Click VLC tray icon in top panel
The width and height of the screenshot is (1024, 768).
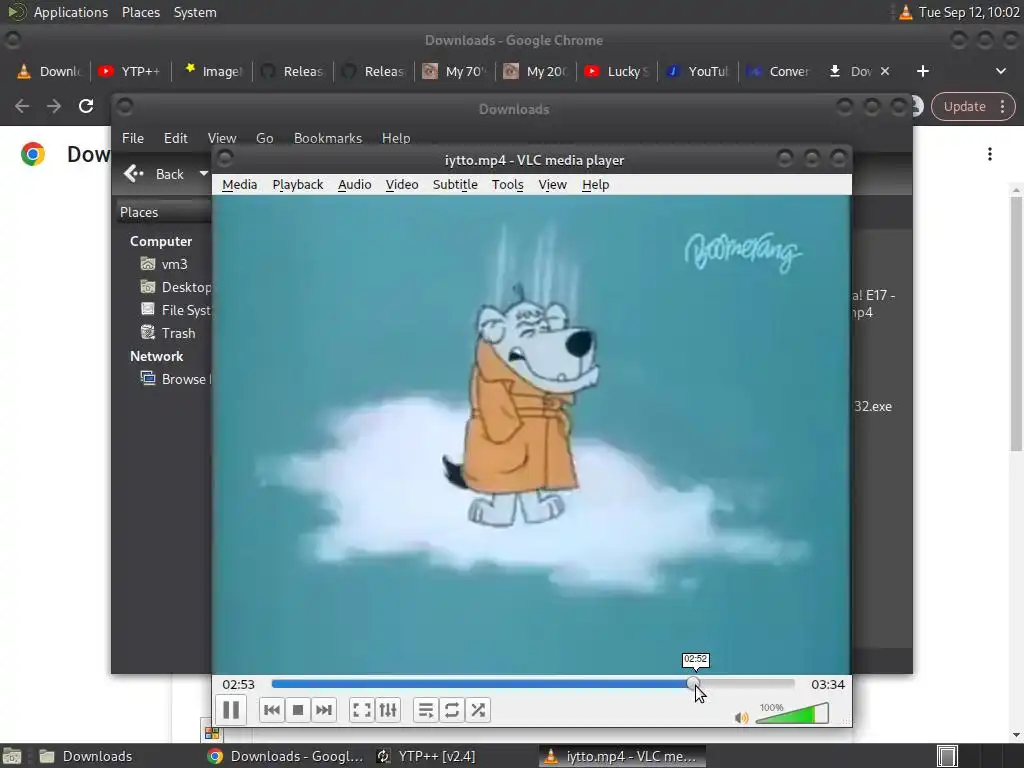pos(905,12)
